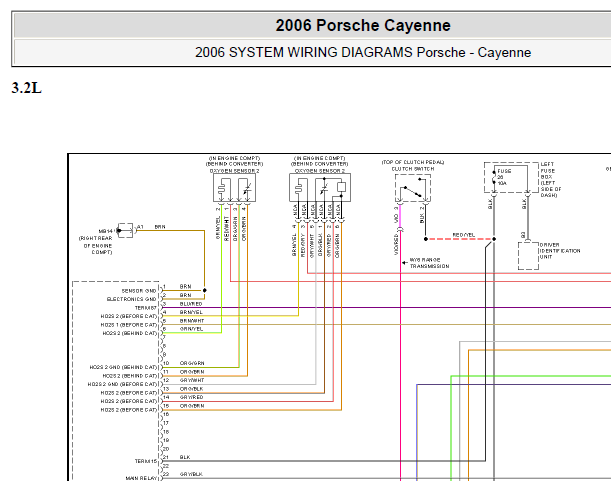Click the '2006 SYSTEM WIRING DIAGRAMS Porsche - Cayenne' subtitle
Image resolution: width=611 pixels, height=481 pixels.
tap(363, 52)
